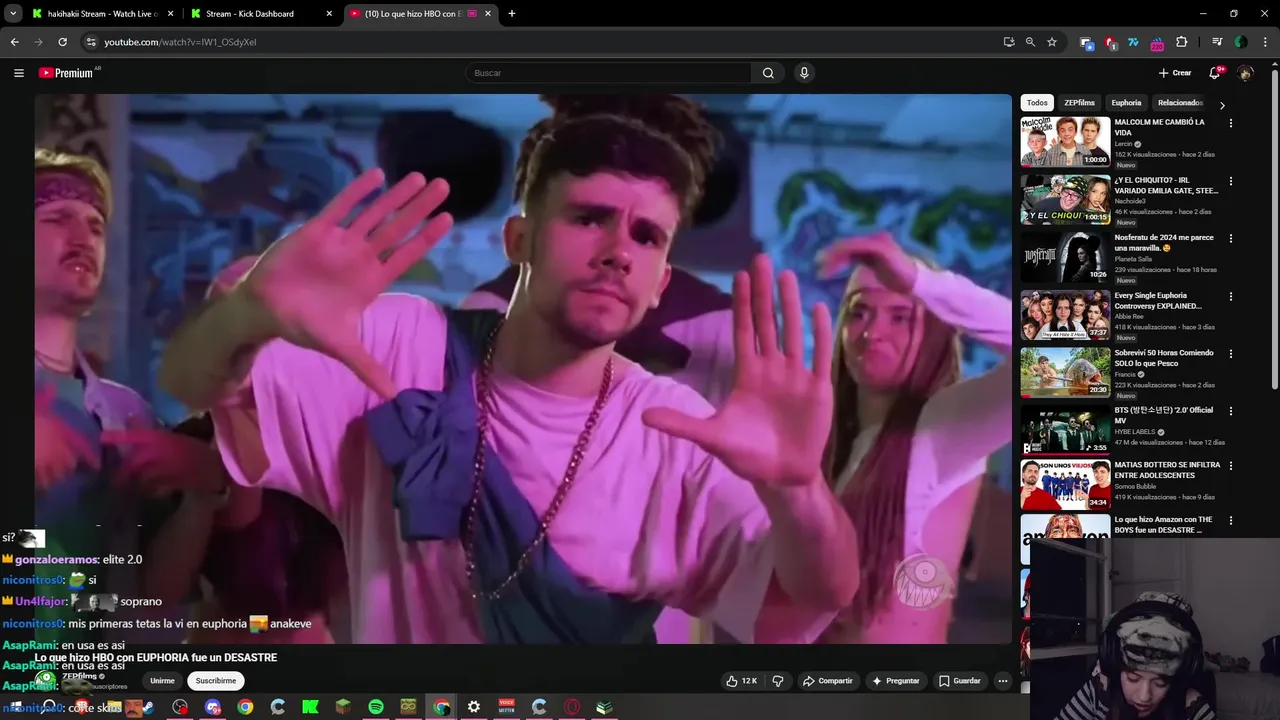Go back in the browser
Screen dimensions: 1280x720
[14, 42]
